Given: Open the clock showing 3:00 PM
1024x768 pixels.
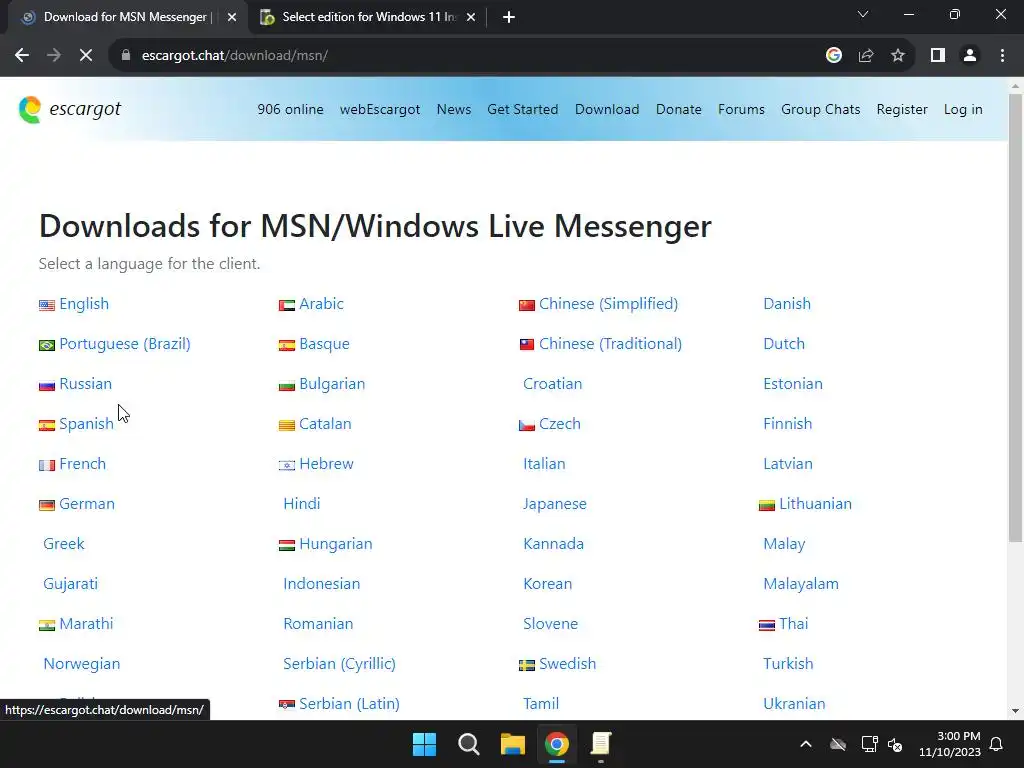Looking at the screenshot, I should click(x=950, y=744).
